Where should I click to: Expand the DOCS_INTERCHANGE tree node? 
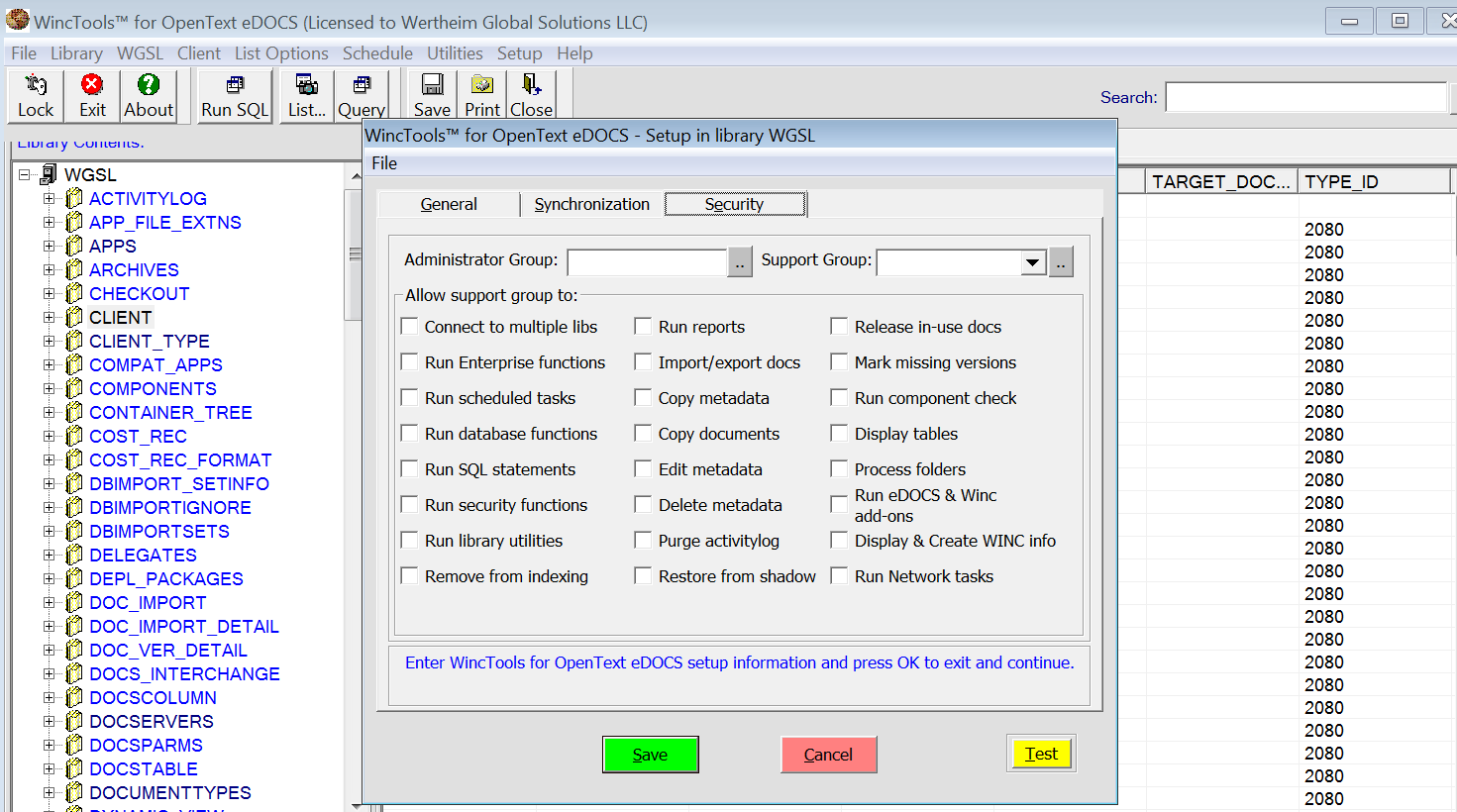[x=49, y=674]
